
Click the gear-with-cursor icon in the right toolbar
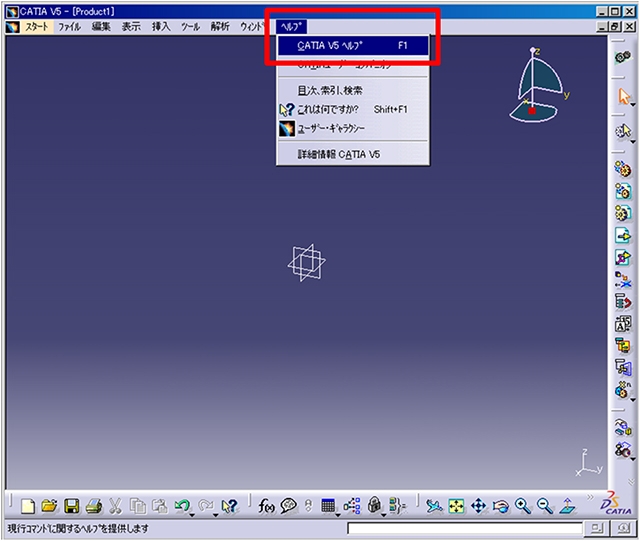[623, 131]
